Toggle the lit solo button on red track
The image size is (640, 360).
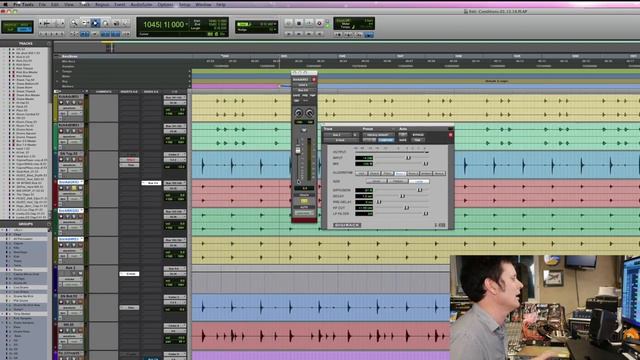click(x=74, y=188)
